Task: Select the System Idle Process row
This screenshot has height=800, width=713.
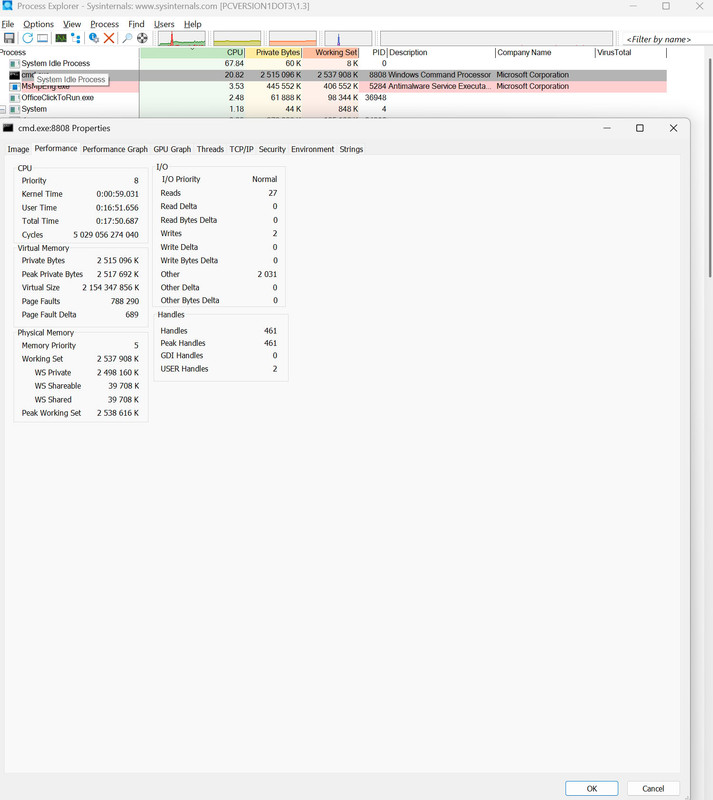Action: click(333, 63)
